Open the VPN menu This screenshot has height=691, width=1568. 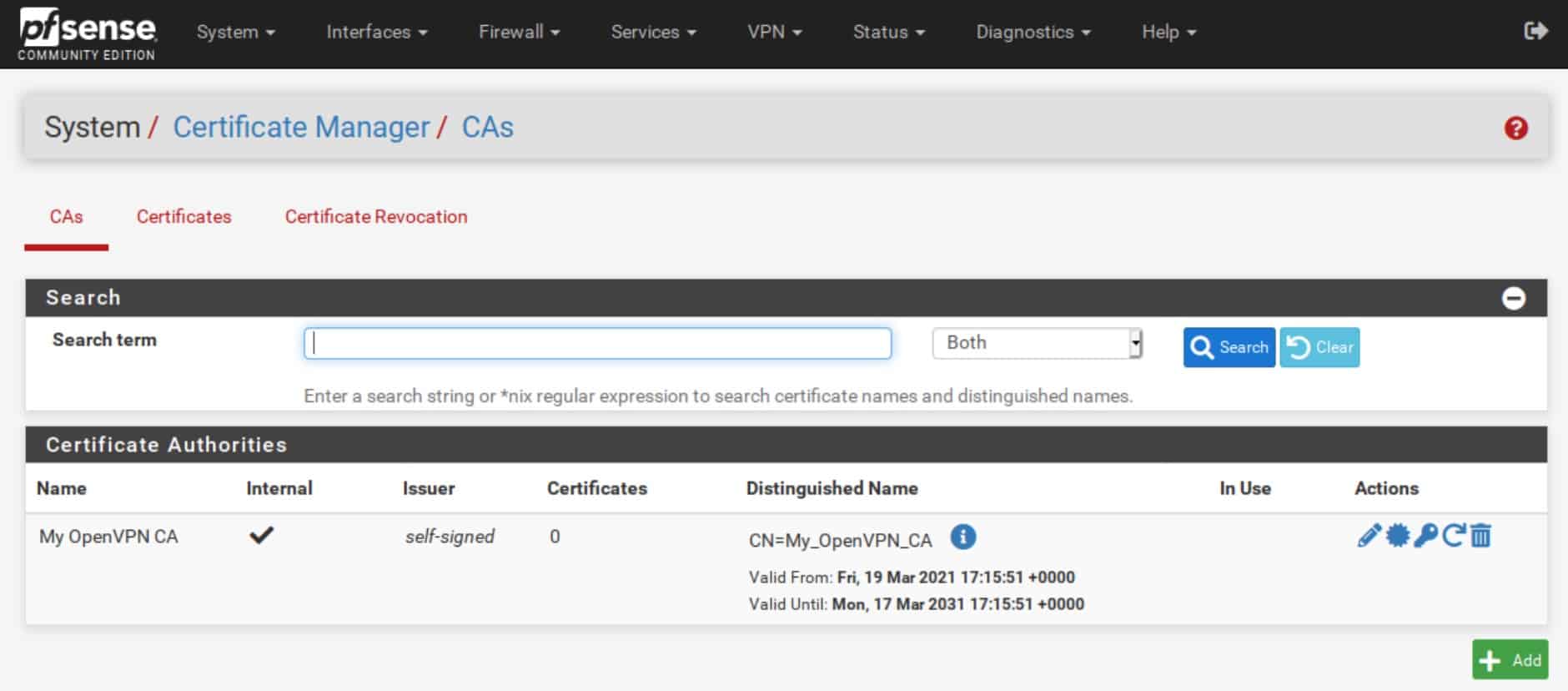pyautogui.click(x=774, y=32)
